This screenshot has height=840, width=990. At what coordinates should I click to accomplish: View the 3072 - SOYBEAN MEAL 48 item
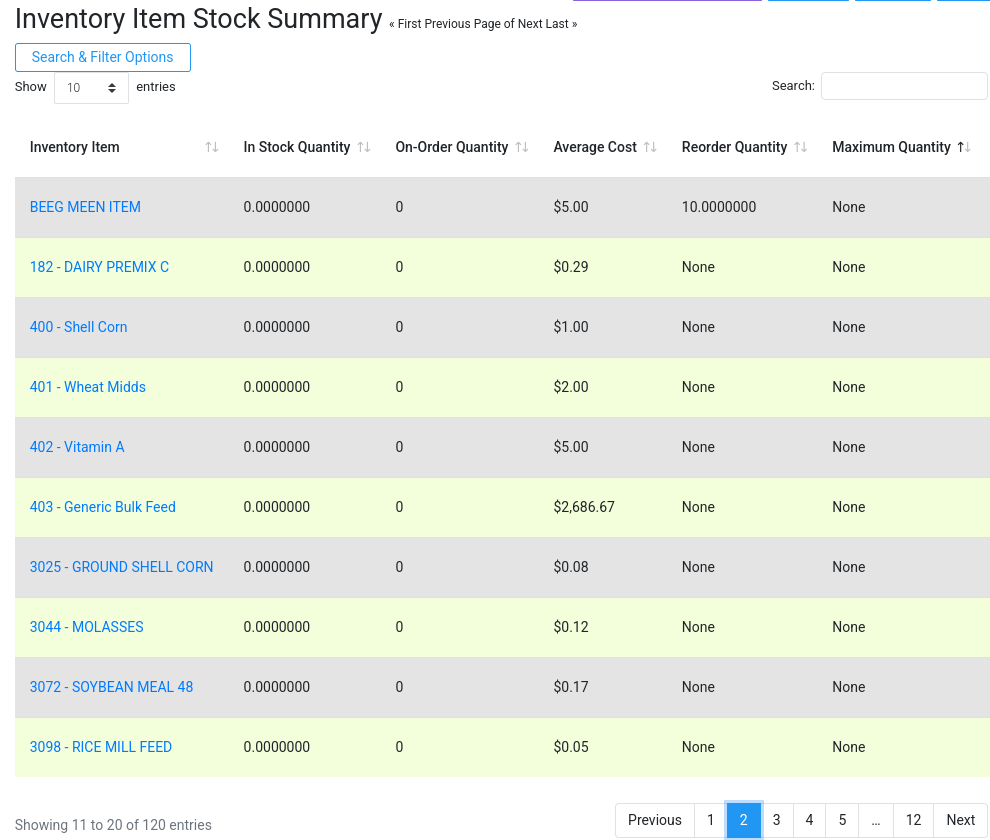point(111,687)
